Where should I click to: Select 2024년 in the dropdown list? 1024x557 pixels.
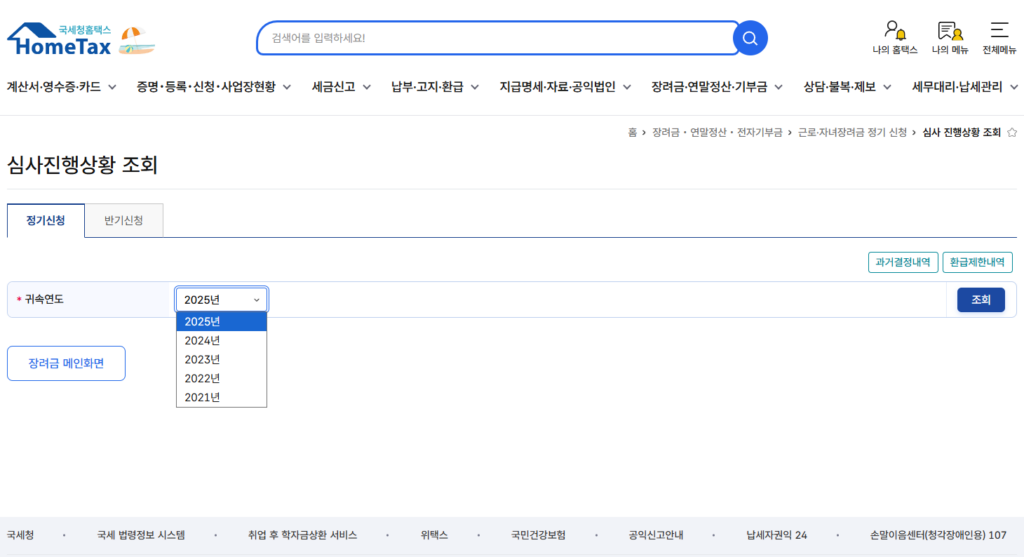tap(221, 340)
